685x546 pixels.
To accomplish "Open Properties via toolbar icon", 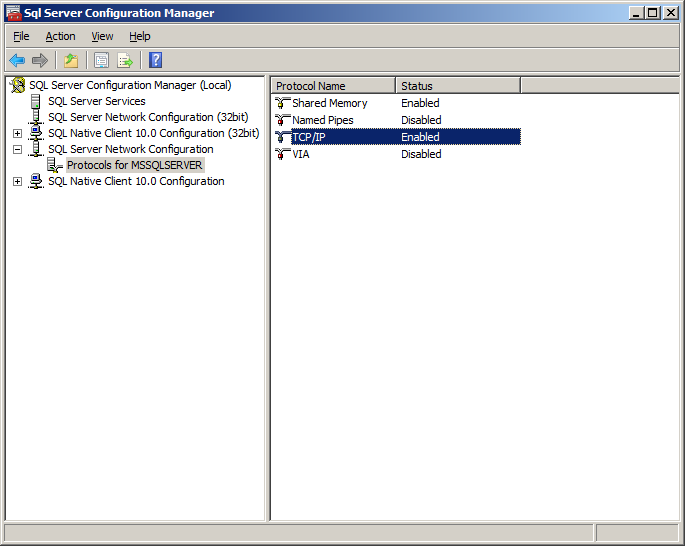I will (x=101, y=60).
